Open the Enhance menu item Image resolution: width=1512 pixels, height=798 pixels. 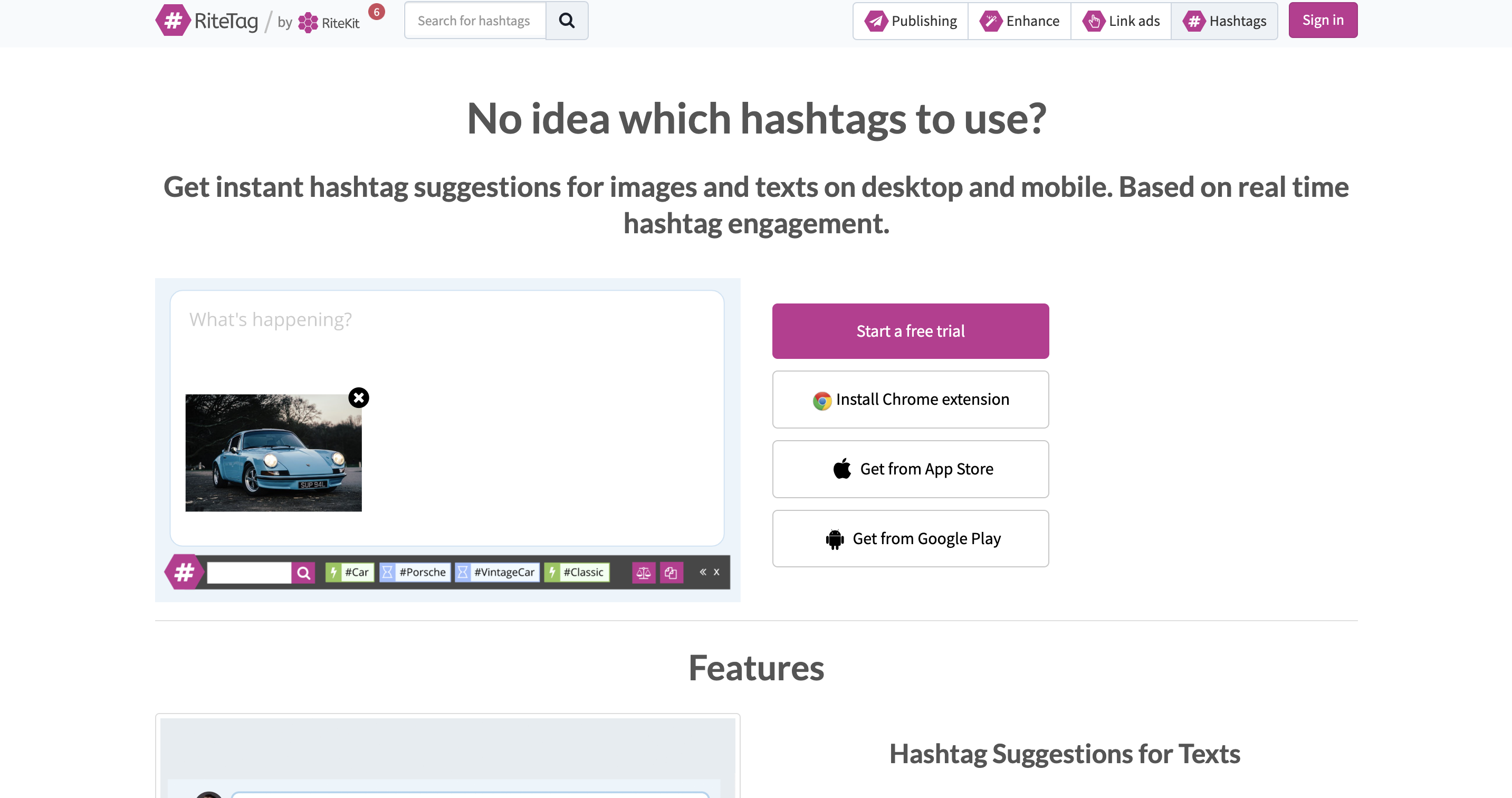[1019, 21]
